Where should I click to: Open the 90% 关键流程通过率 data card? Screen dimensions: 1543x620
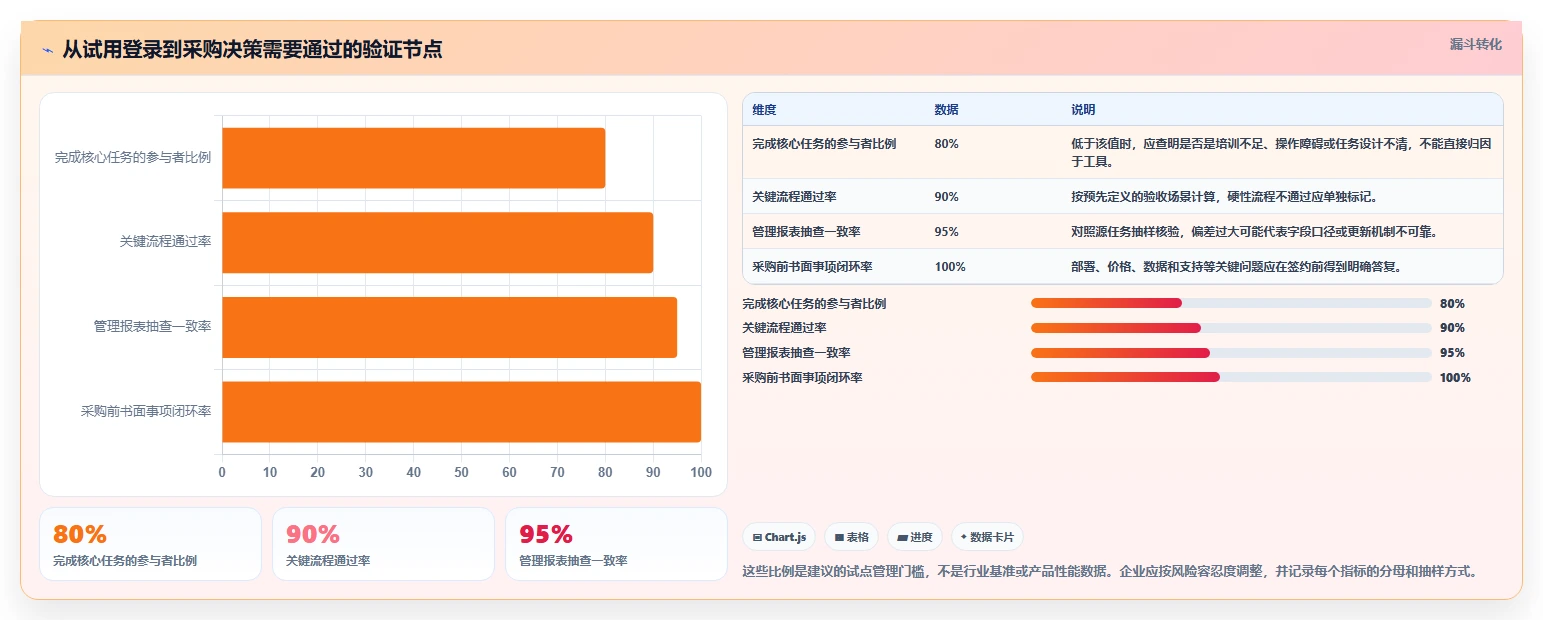[x=383, y=544]
